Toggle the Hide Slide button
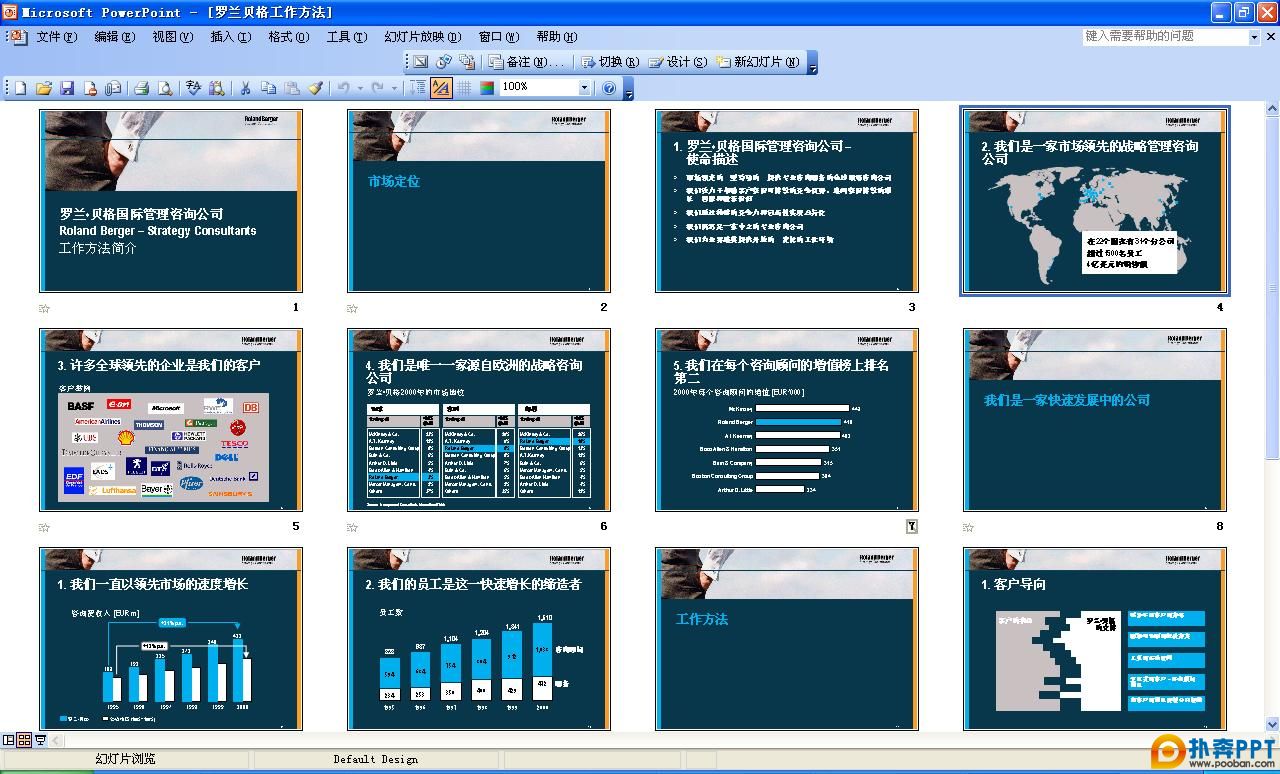This screenshot has width=1280, height=774. (421, 62)
